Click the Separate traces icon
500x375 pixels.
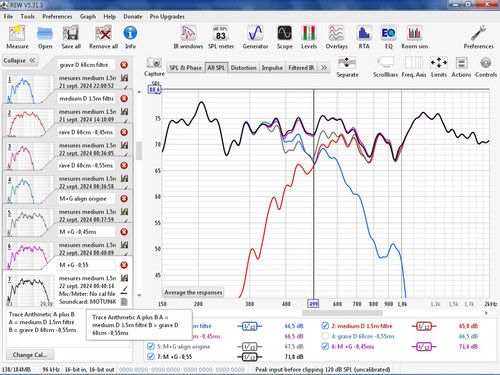point(347,67)
